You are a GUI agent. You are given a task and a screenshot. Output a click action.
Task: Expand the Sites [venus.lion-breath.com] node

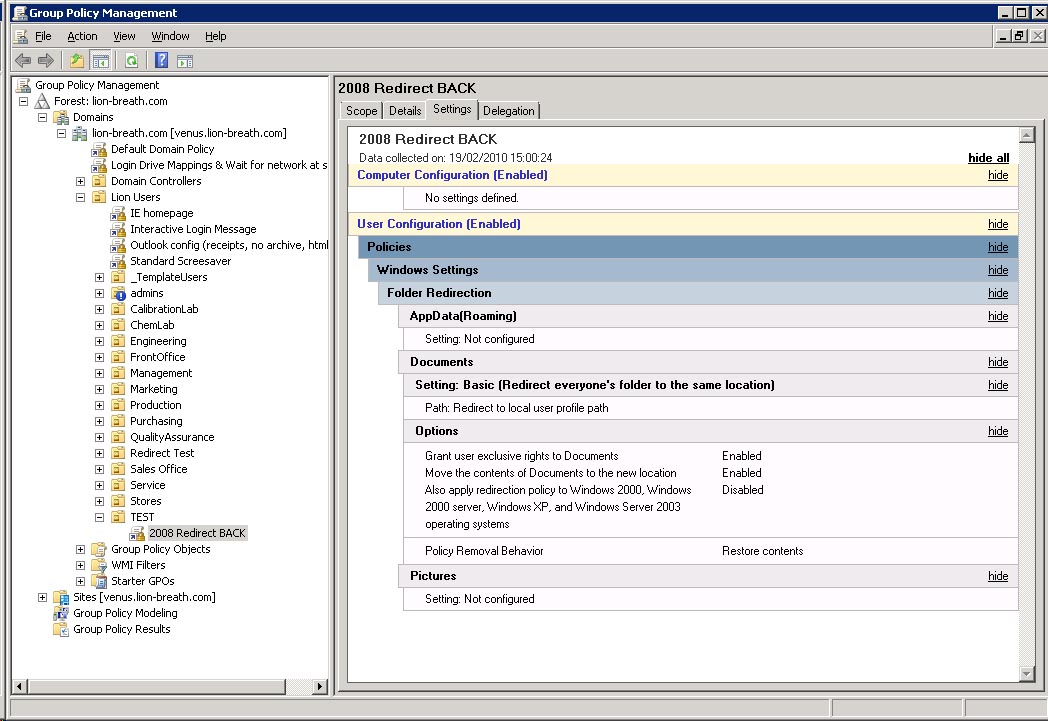42,598
